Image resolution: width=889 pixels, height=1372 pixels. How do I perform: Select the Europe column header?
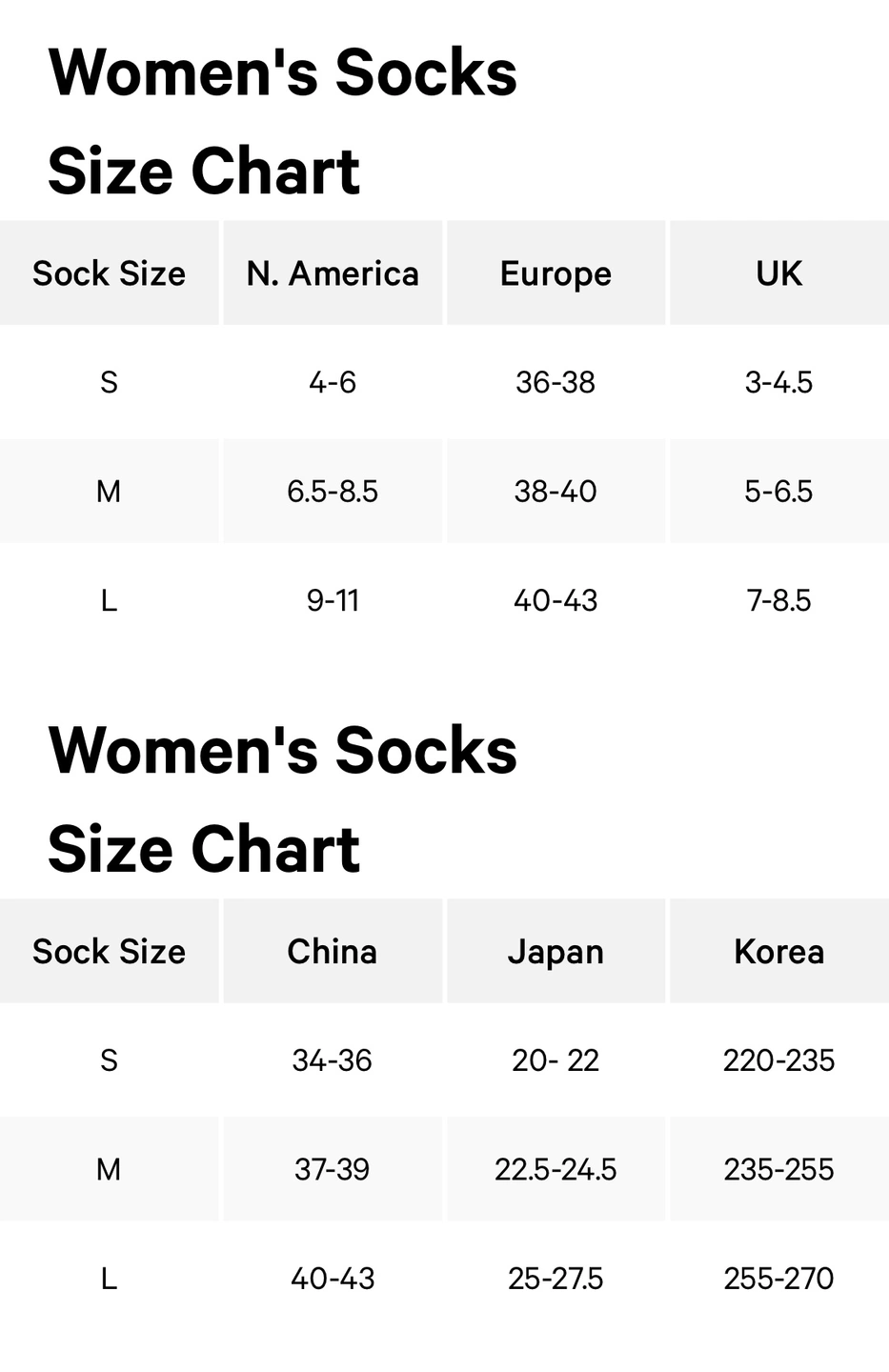tap(556, 273)
